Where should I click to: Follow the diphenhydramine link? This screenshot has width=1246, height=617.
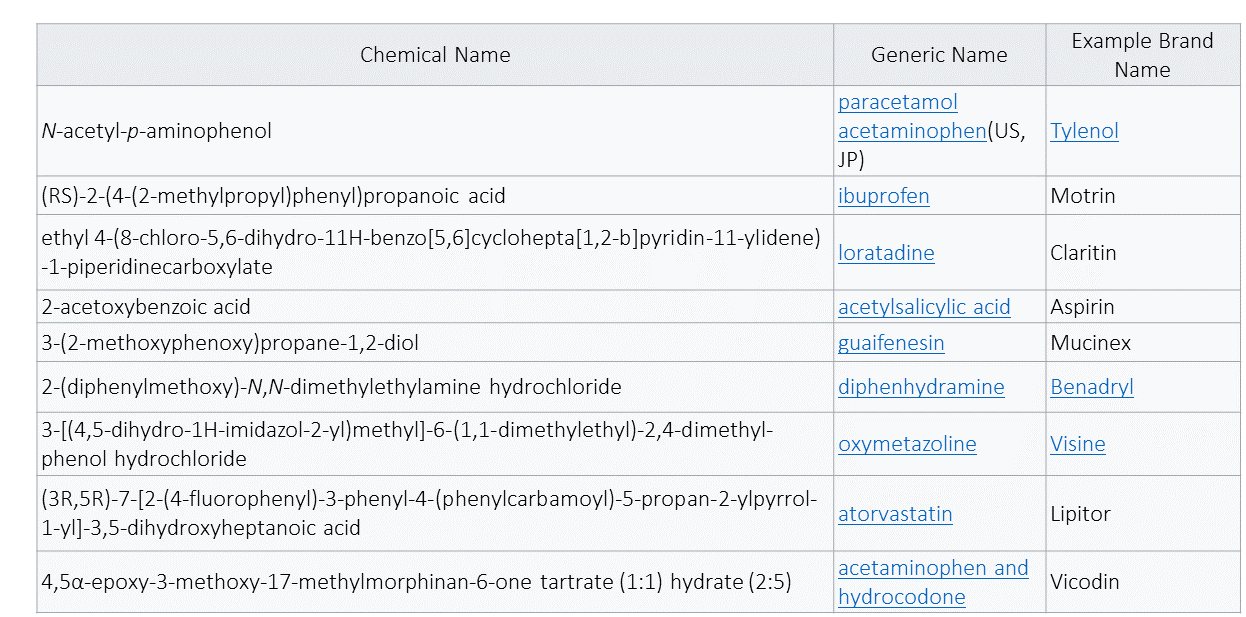[x=921, y=387]
